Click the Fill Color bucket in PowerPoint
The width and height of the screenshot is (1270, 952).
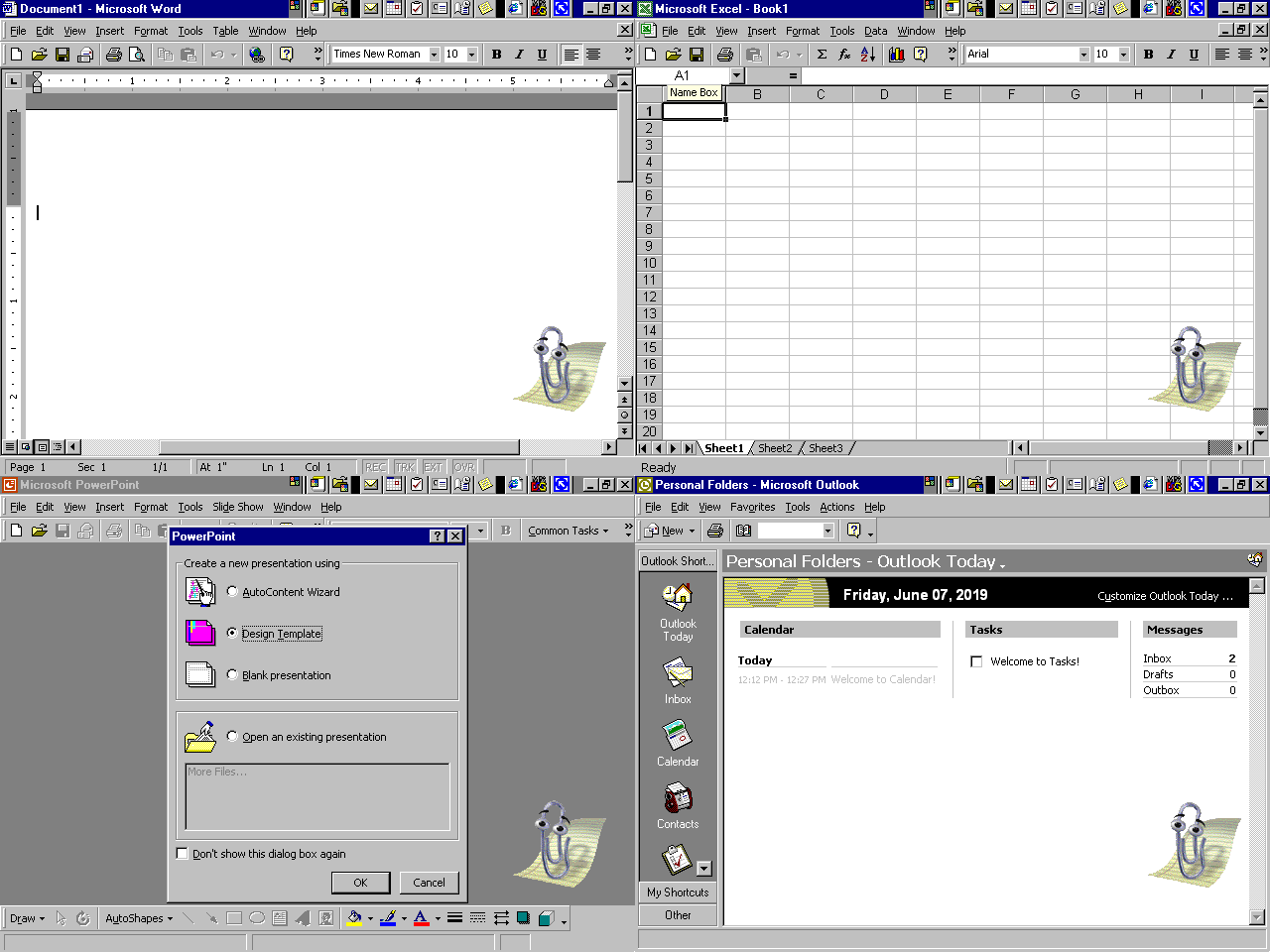pos(354,918)
